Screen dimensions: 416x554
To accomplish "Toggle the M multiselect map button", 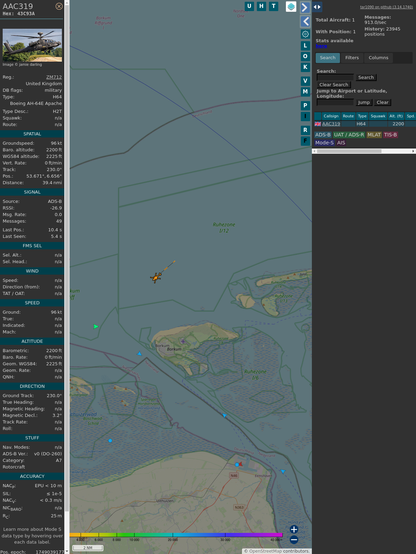I will (x=305, y=92).
